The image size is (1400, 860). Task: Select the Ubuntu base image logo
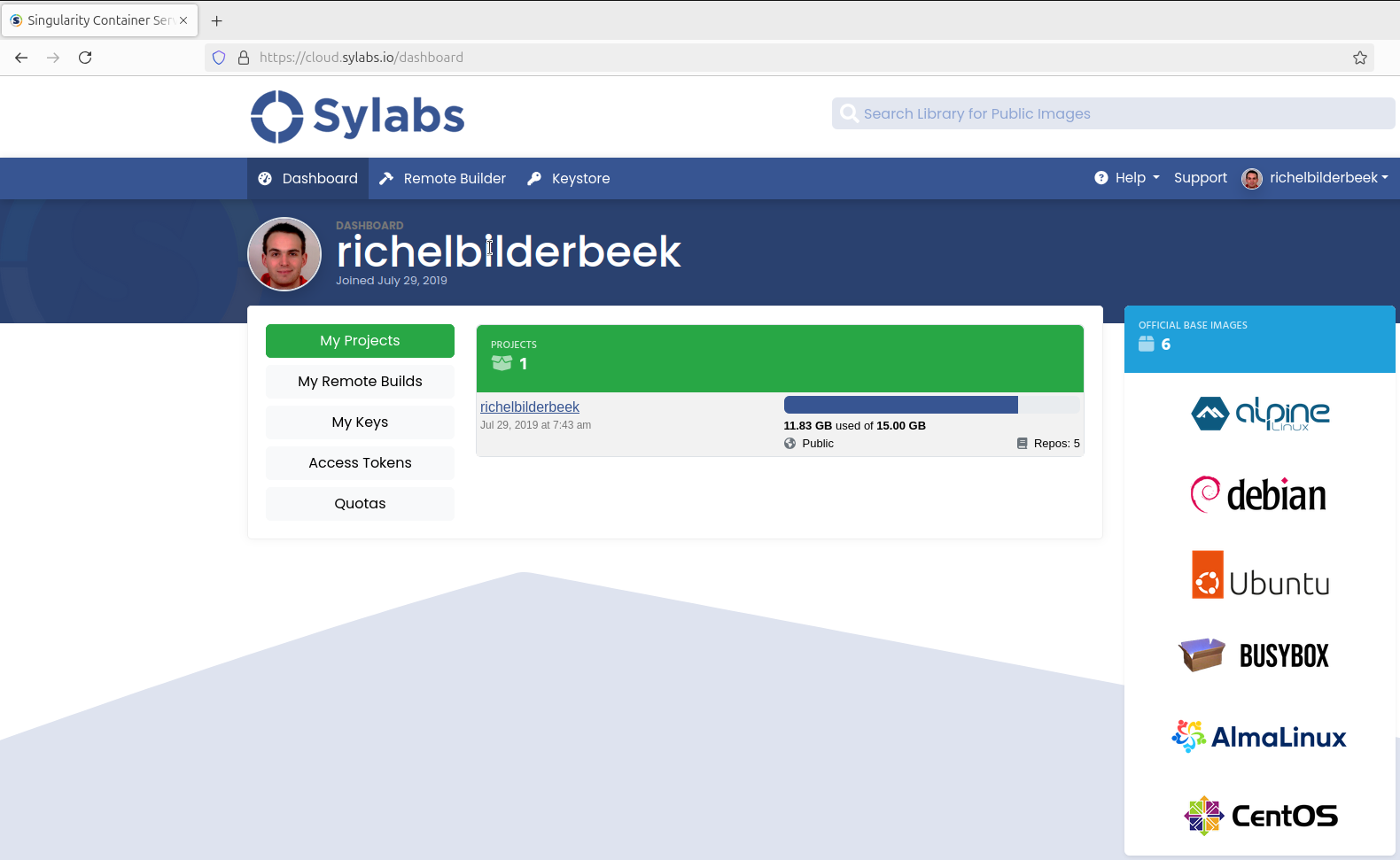pyautogui.click(x=1259, y=576)
